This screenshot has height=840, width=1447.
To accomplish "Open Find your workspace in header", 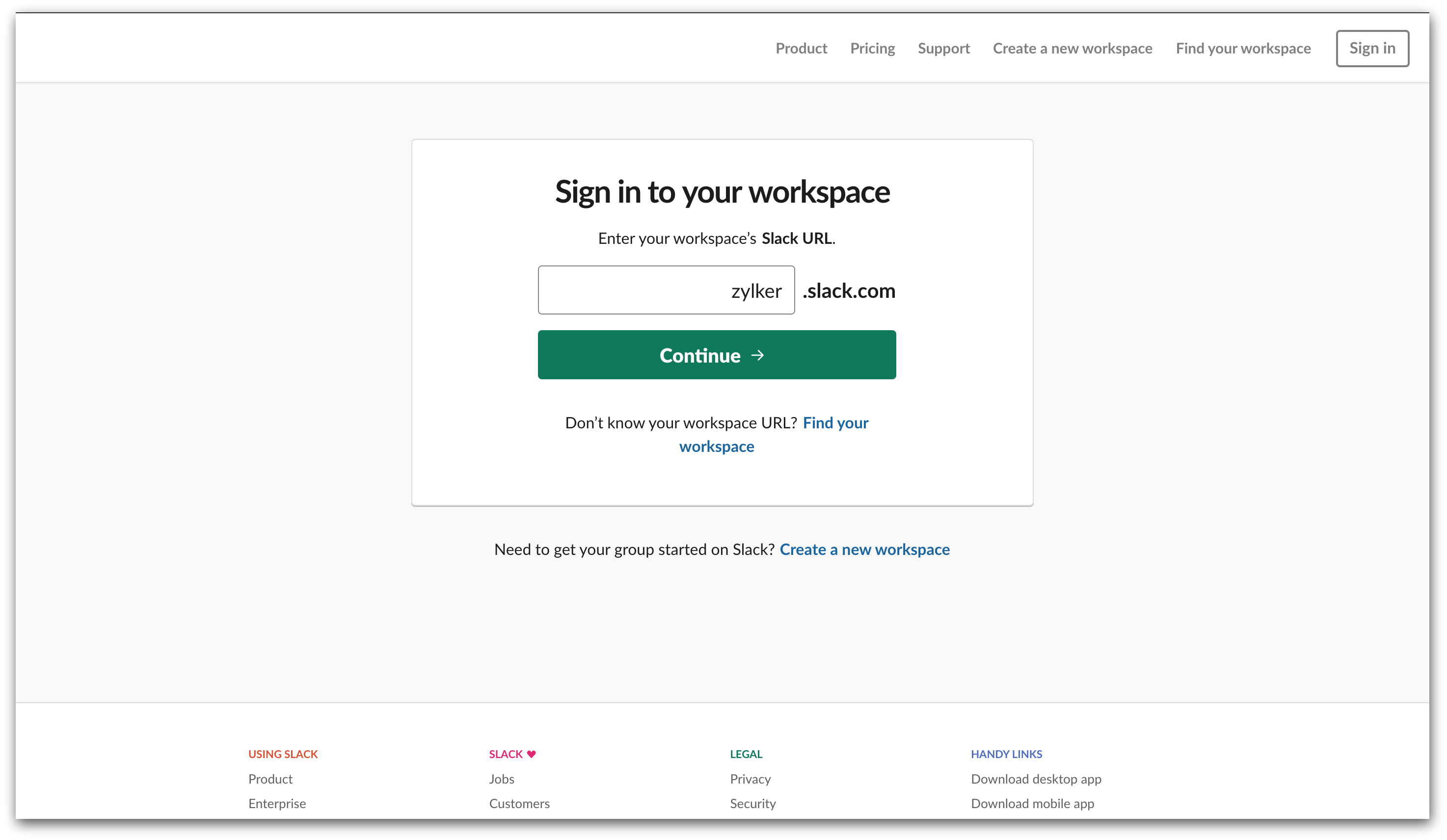I will [1243, 48].
